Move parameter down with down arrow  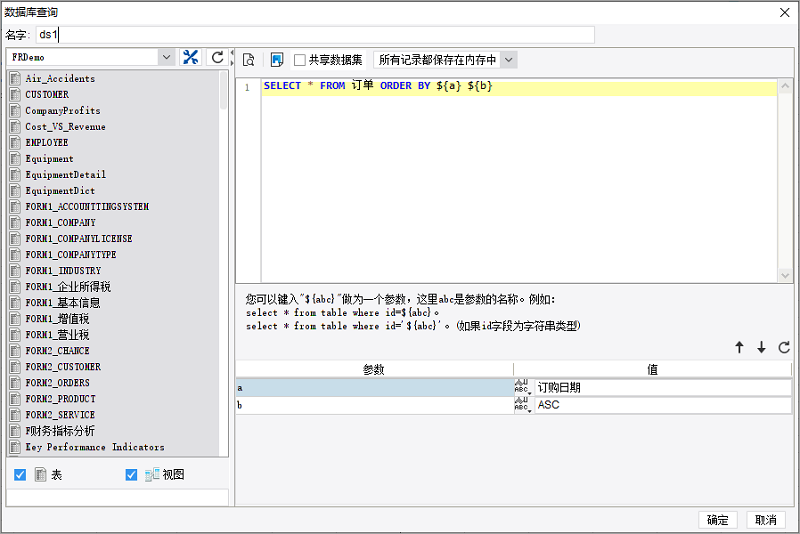pyautogui.click(x=761, y=347)
